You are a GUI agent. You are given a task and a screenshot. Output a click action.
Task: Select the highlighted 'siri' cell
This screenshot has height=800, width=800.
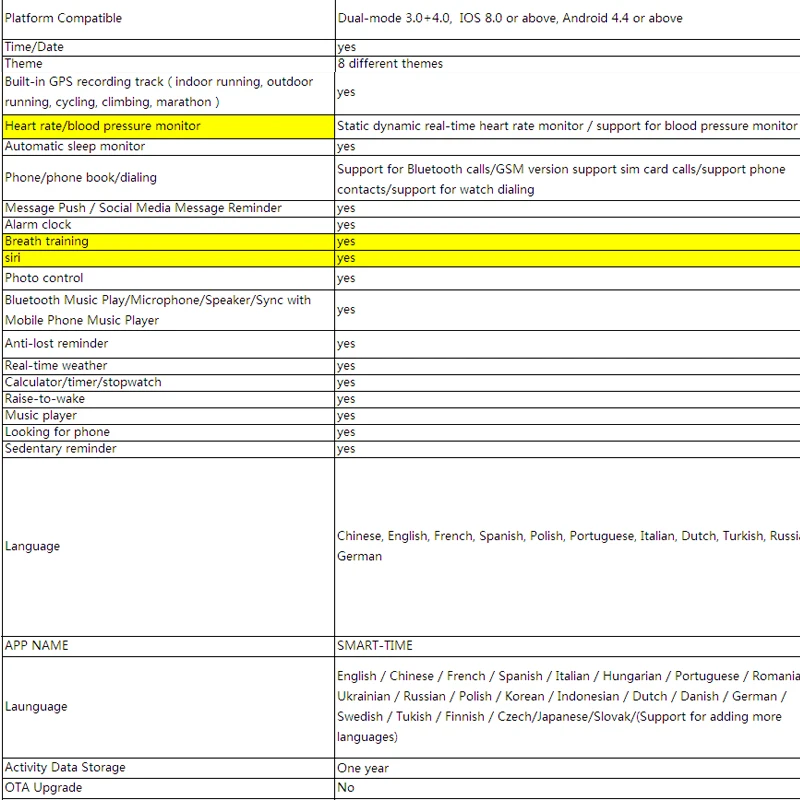(168, 259)
